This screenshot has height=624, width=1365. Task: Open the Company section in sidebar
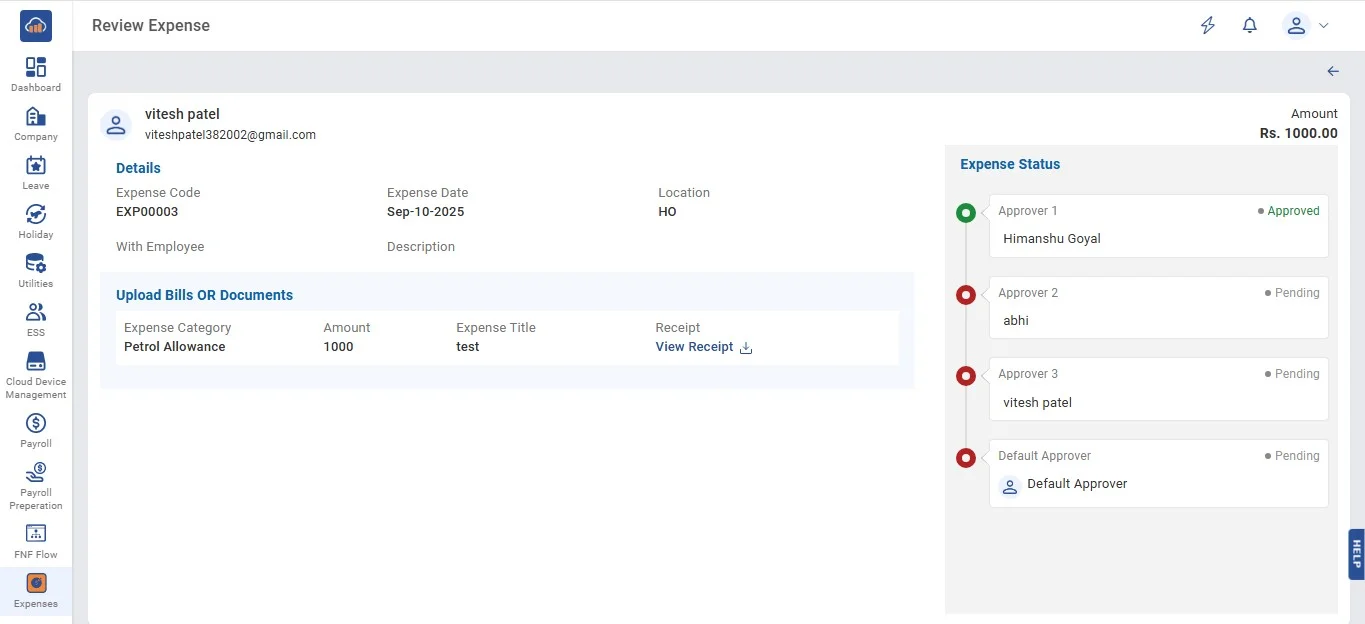click(36, 117)
